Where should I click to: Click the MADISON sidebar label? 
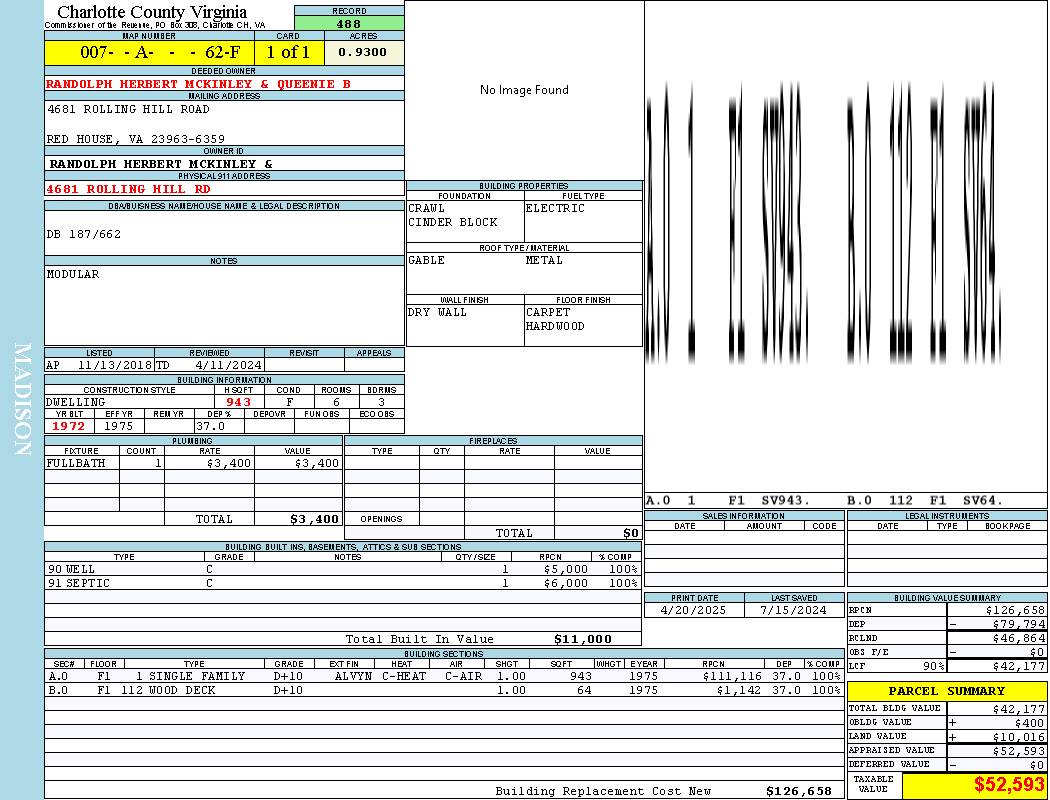(x=22, y=400)
